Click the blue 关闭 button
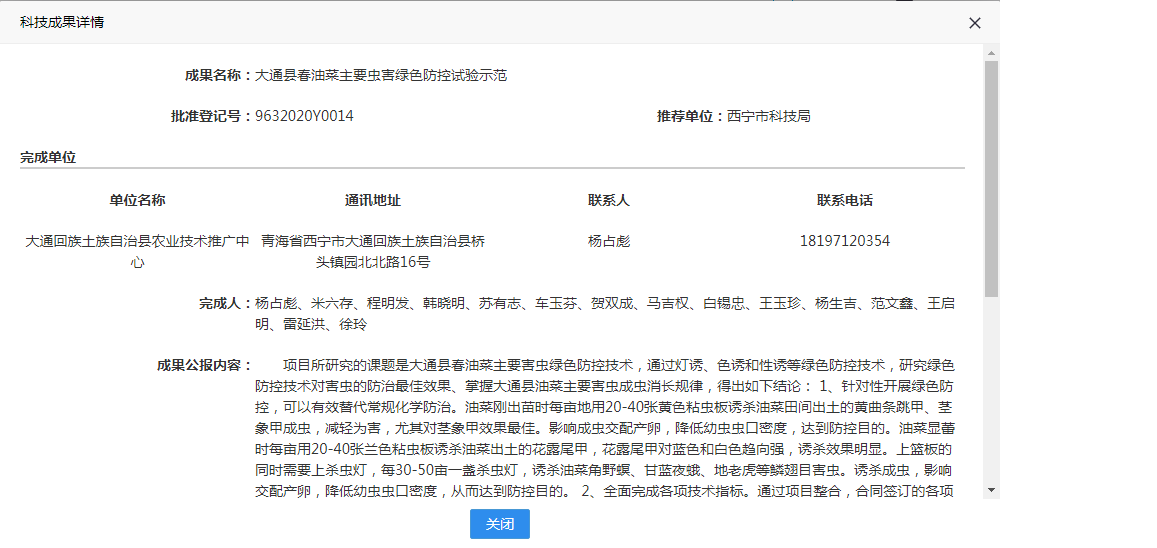Screen dimensions: 1157x548 click(x=499, y=524)
